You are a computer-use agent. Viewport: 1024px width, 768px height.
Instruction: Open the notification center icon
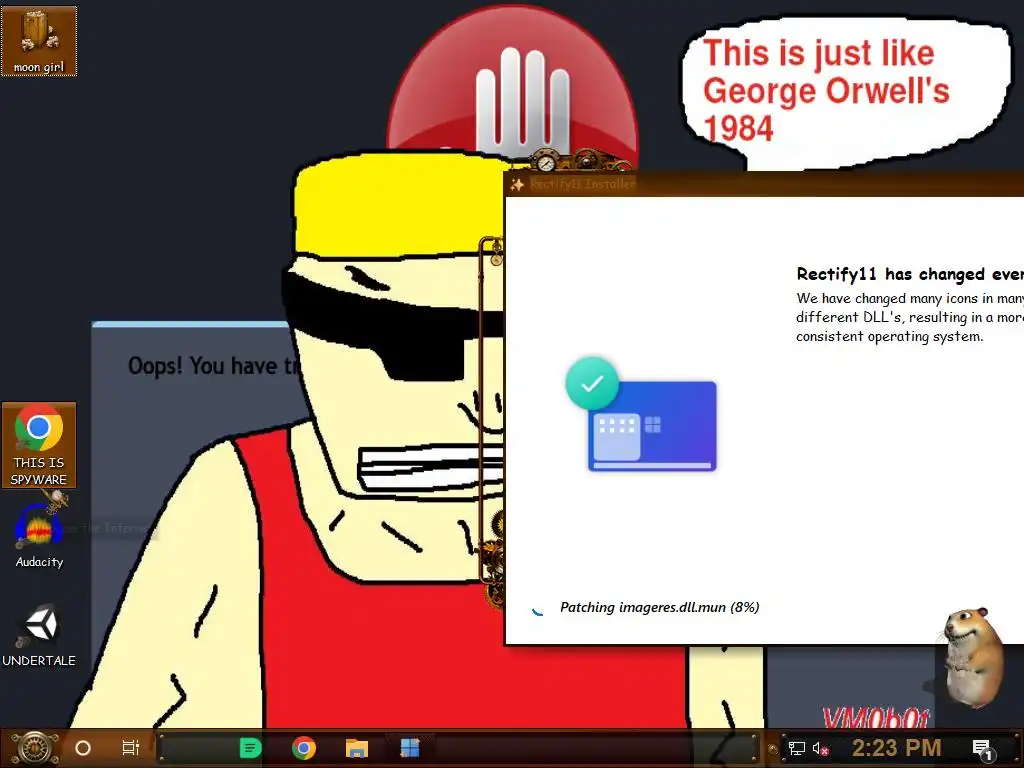pos(983,749)
